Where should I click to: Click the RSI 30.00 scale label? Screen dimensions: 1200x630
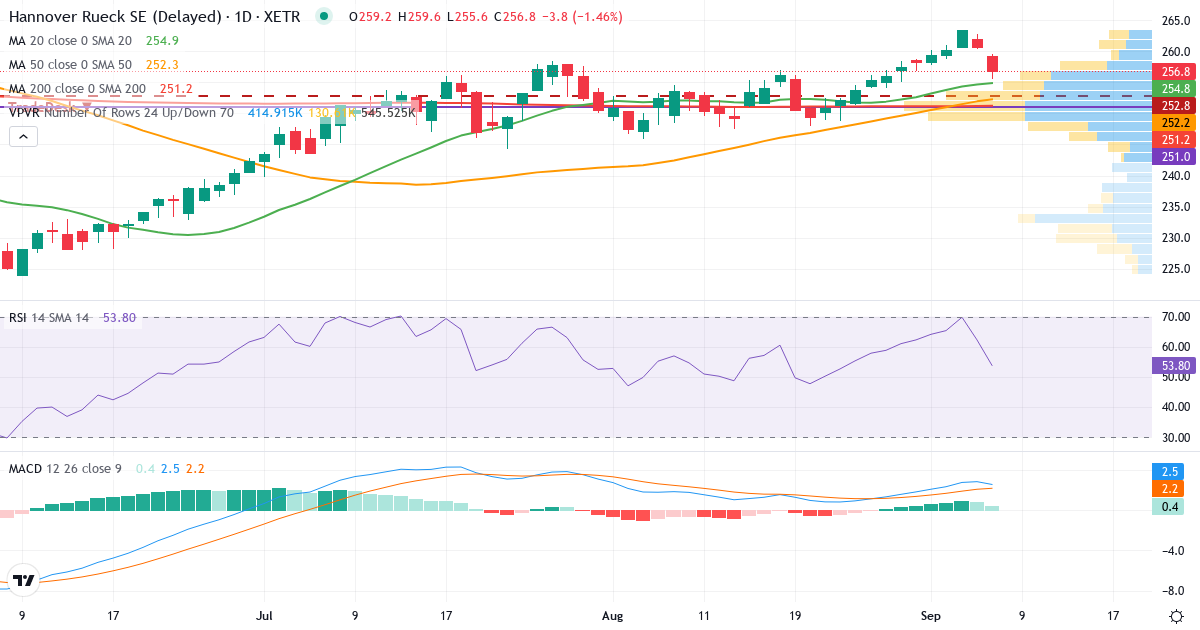pos(1175,438)
